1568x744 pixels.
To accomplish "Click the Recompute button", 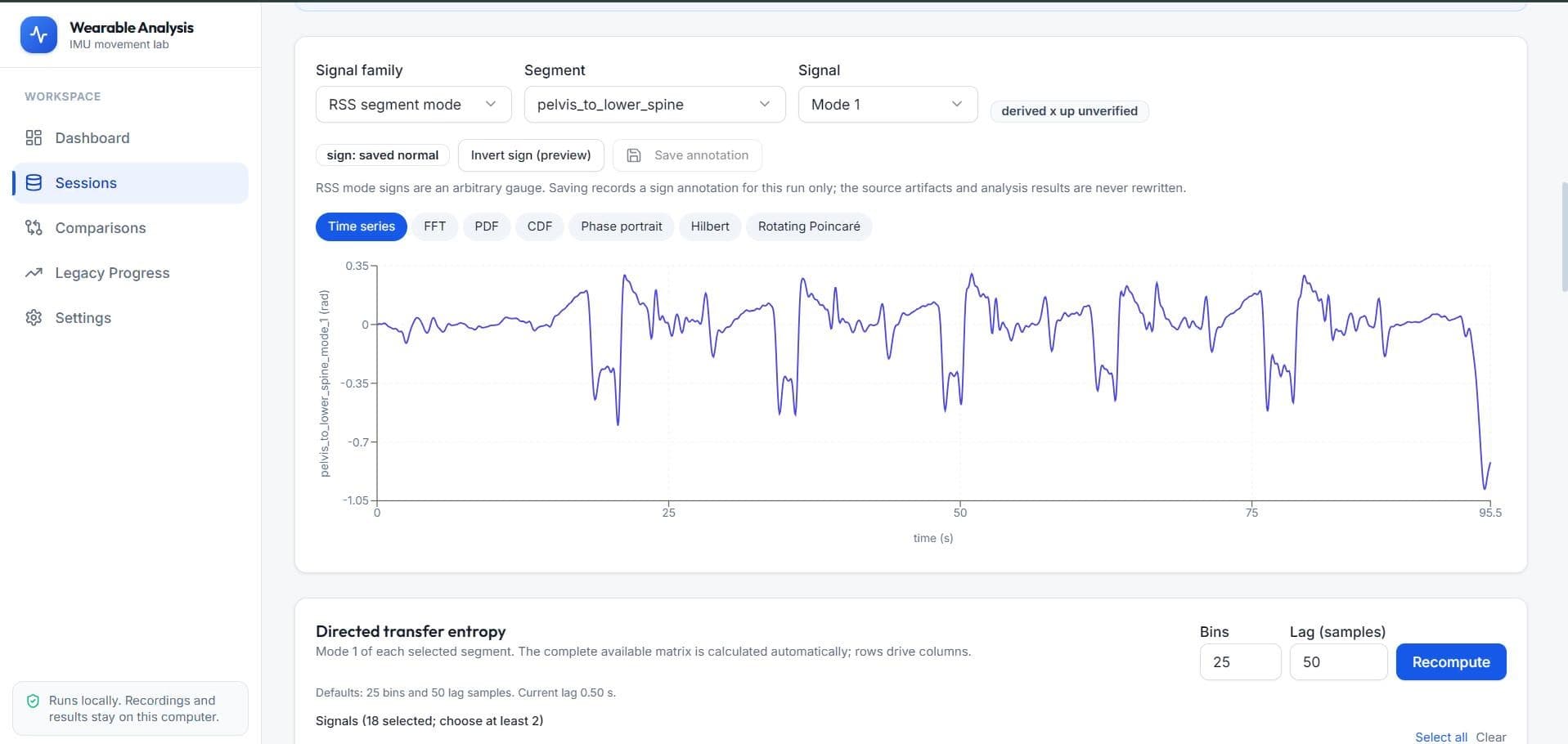I will pyautogui.click(x=1451, y=662).
